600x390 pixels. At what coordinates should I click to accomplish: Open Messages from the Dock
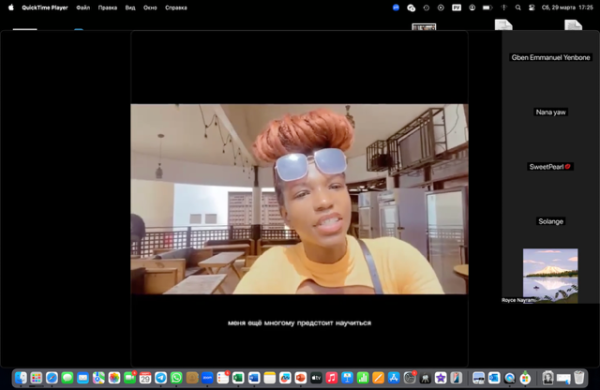pos(67,378)
